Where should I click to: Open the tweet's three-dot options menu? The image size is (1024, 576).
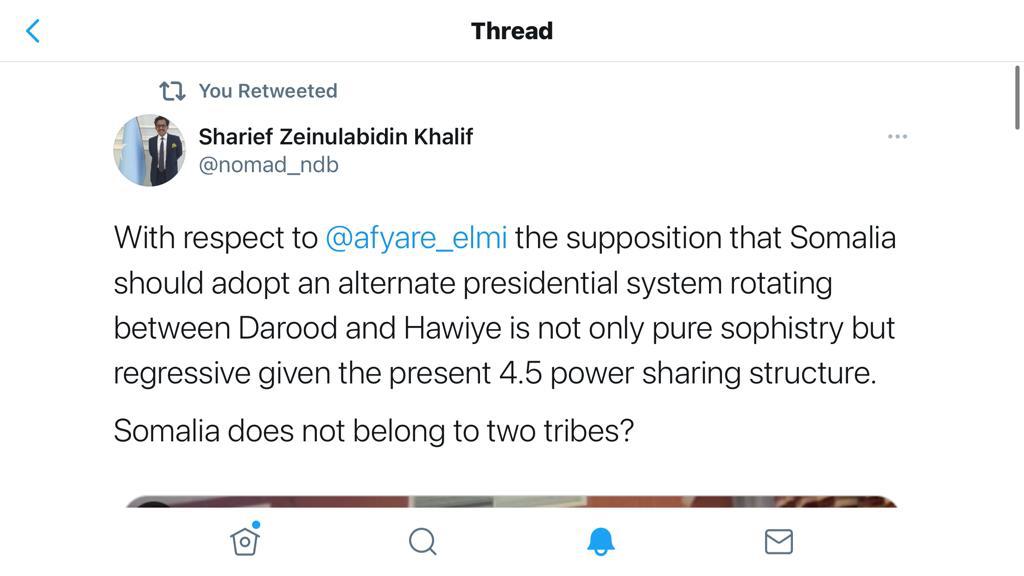click(x=897, y=136)
